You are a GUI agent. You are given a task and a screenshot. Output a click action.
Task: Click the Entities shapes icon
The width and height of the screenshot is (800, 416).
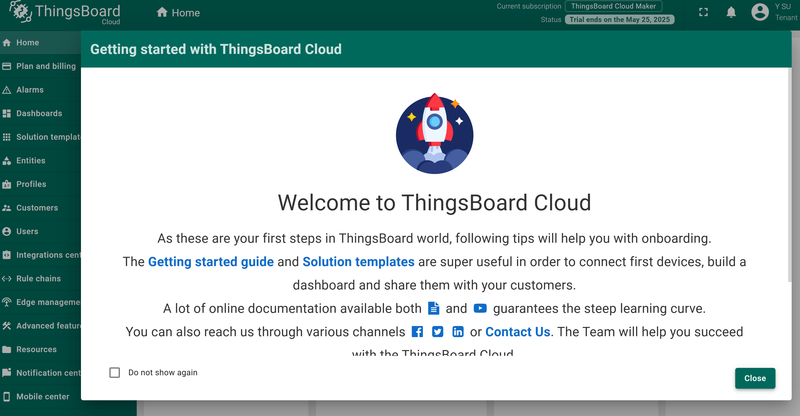coord(7,161)
